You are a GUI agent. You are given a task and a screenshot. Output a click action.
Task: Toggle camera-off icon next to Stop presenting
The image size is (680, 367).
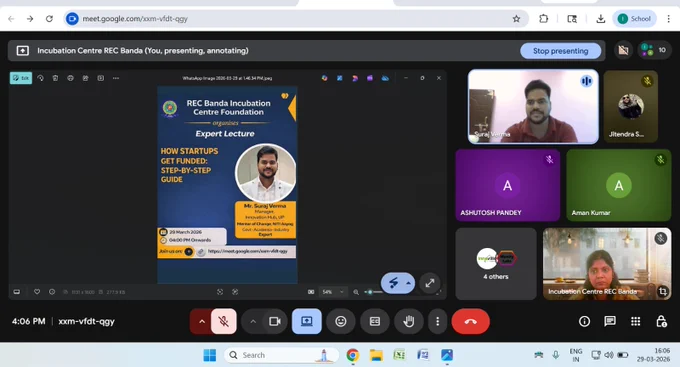(x=623, y=50)
